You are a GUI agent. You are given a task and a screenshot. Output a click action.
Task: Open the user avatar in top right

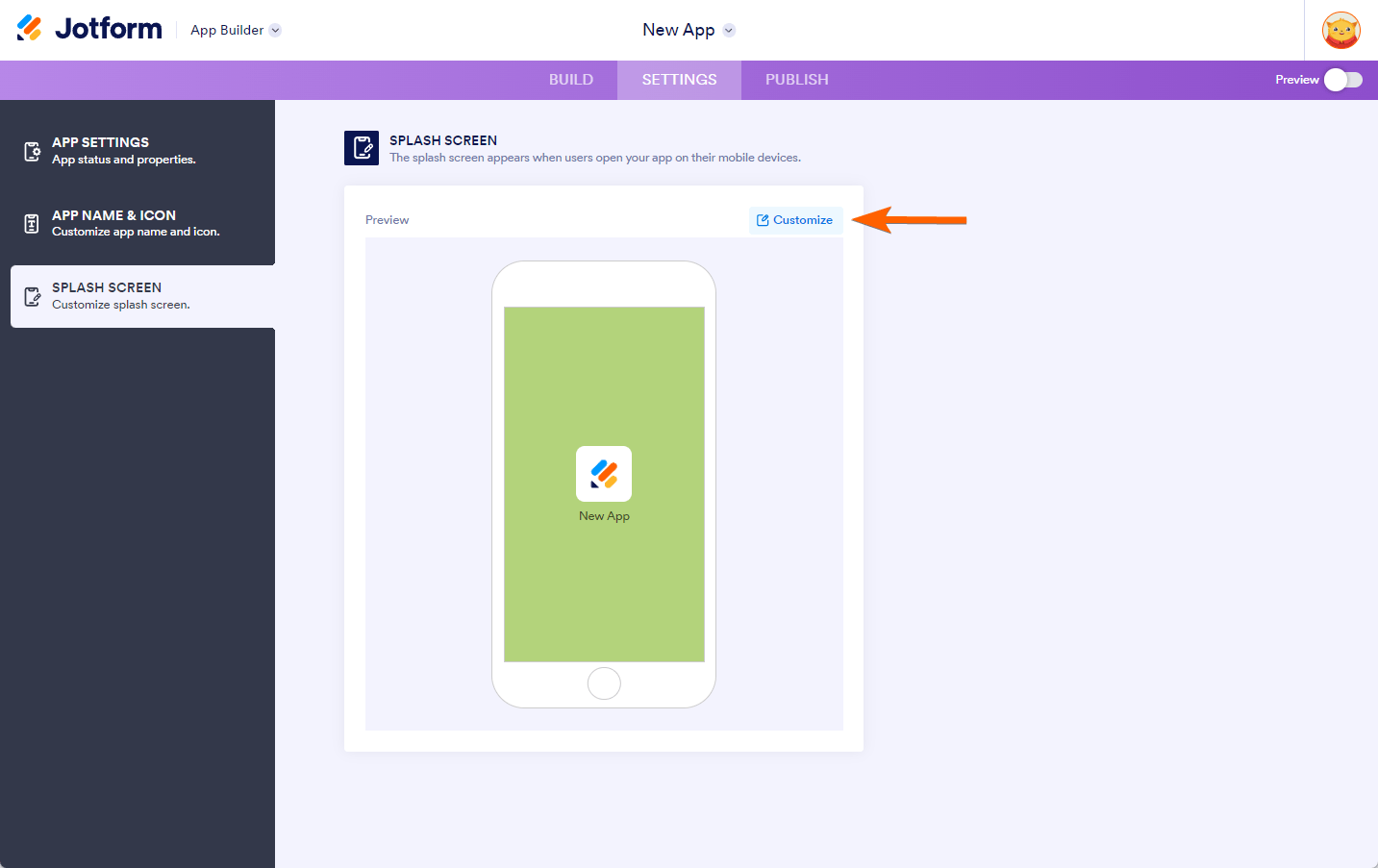pyautogui.click(x=1340, y=30)
